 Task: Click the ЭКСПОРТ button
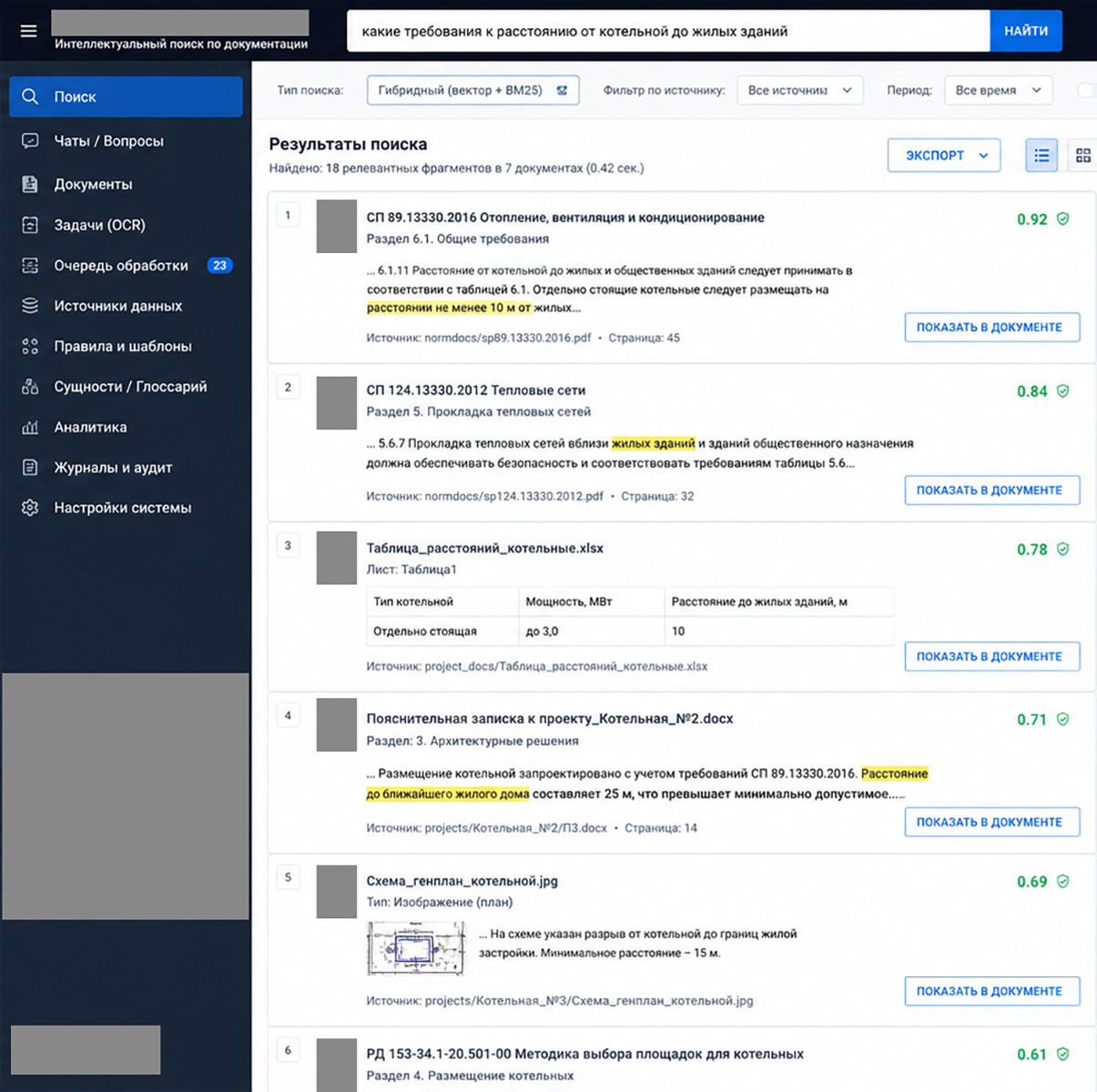(x=944, y=156)
